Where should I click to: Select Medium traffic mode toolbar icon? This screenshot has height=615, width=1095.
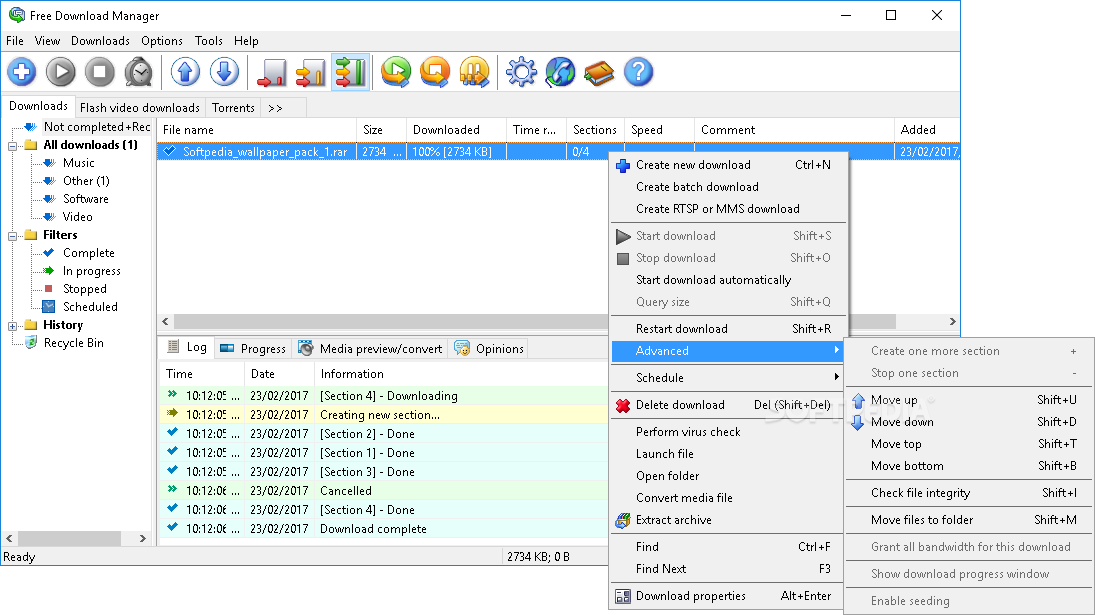311,72
